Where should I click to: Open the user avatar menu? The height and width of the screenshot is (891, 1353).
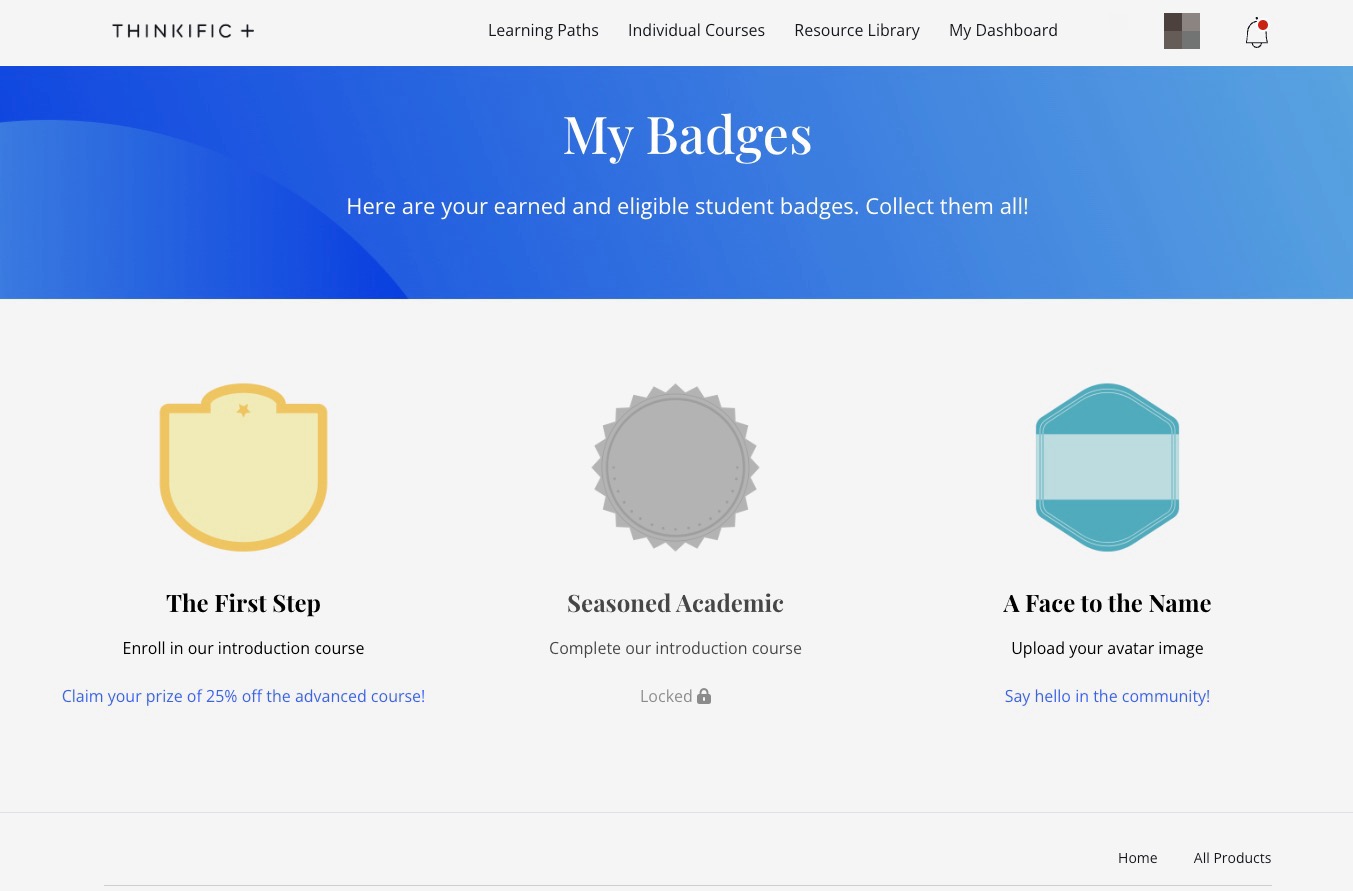click(x=1181, y=31)
